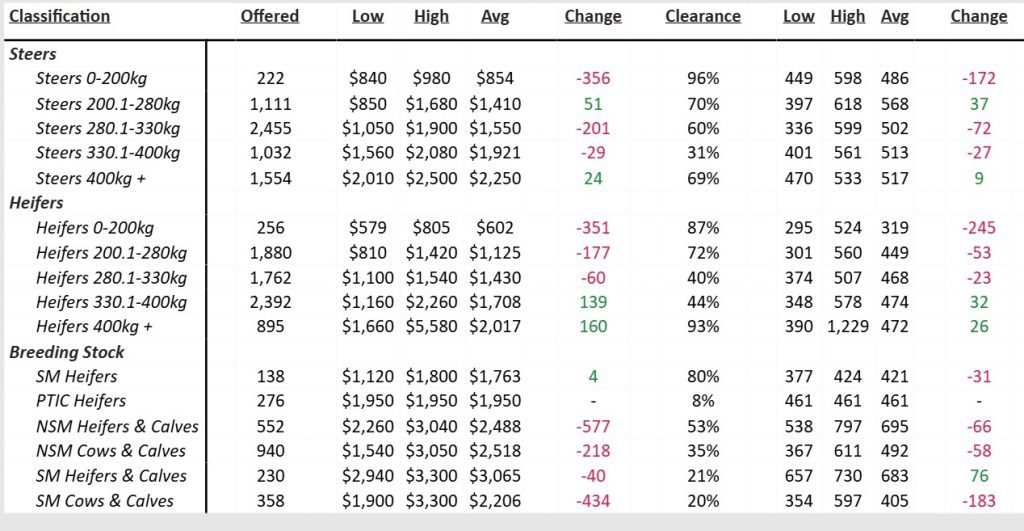Click the -577 change value
Screen dimensions: 1024x531
(x=593, y=426)
